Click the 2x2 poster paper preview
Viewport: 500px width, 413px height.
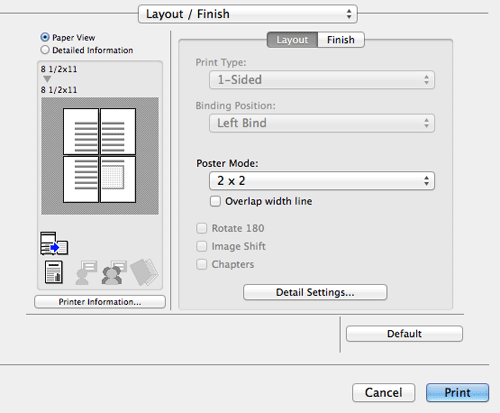click(x=100, y=156)
